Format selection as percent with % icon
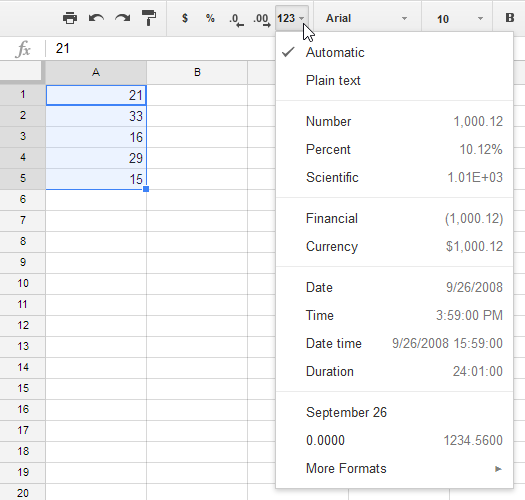Image resolution: width=525 pixels, height=500 pixels. [210, 18]
